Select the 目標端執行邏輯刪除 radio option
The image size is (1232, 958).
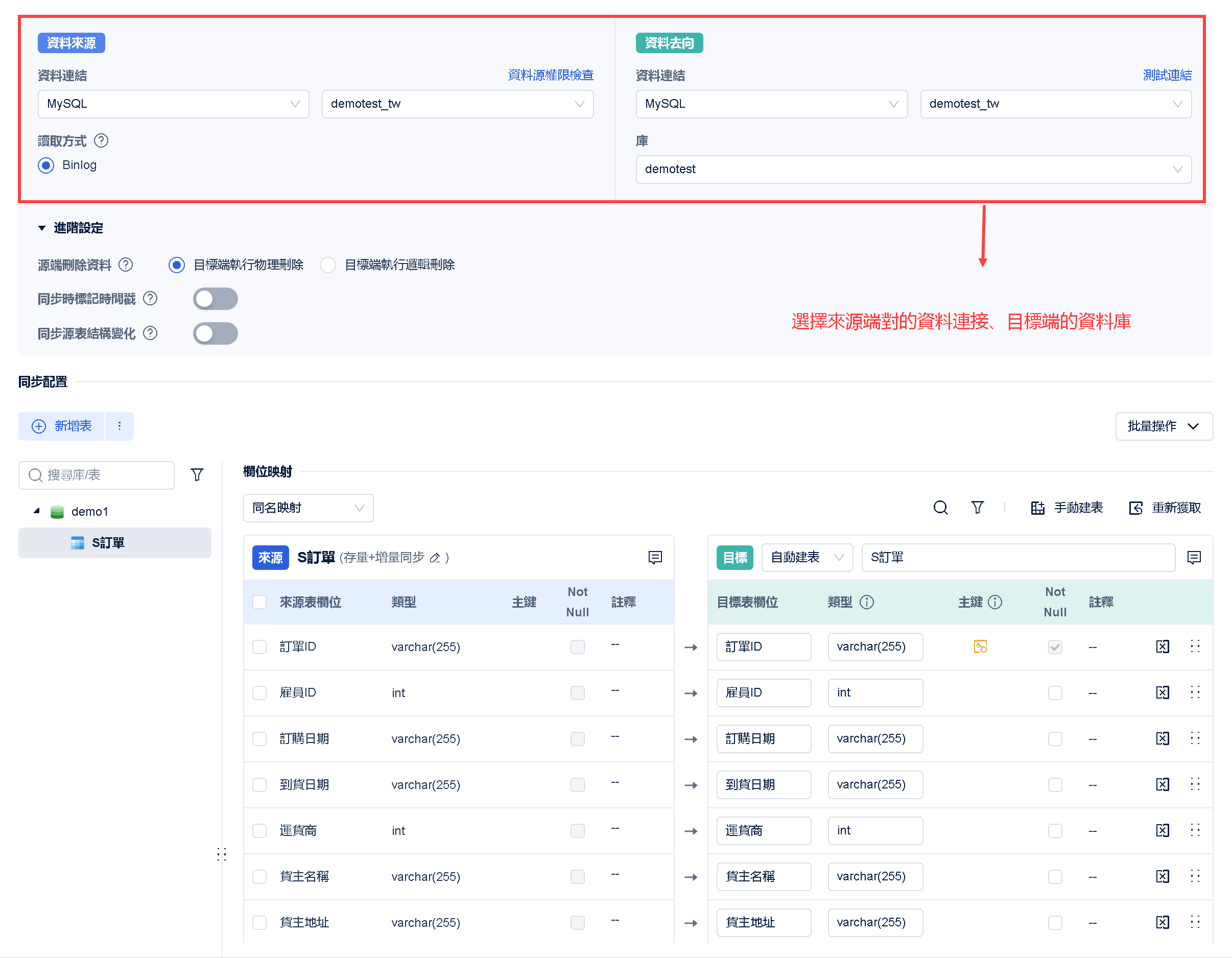click(328, 265)
